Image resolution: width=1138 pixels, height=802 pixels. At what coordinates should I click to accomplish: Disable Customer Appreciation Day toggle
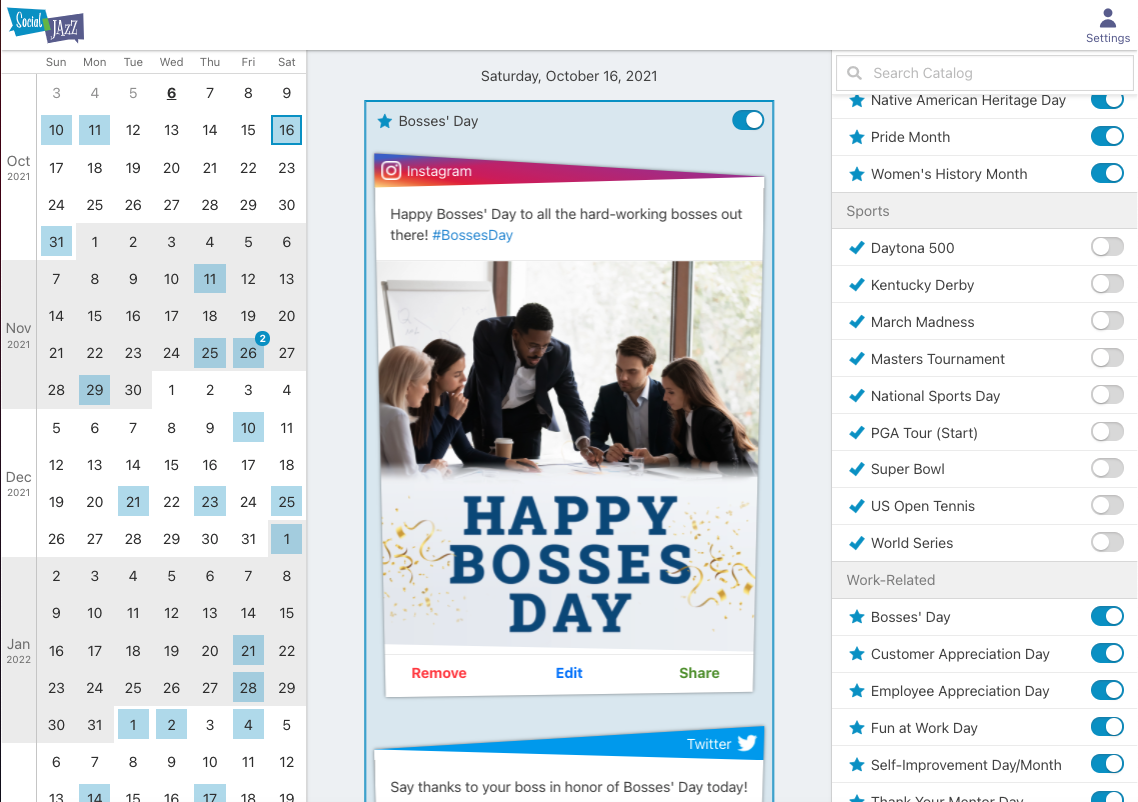coord(1107,652)
